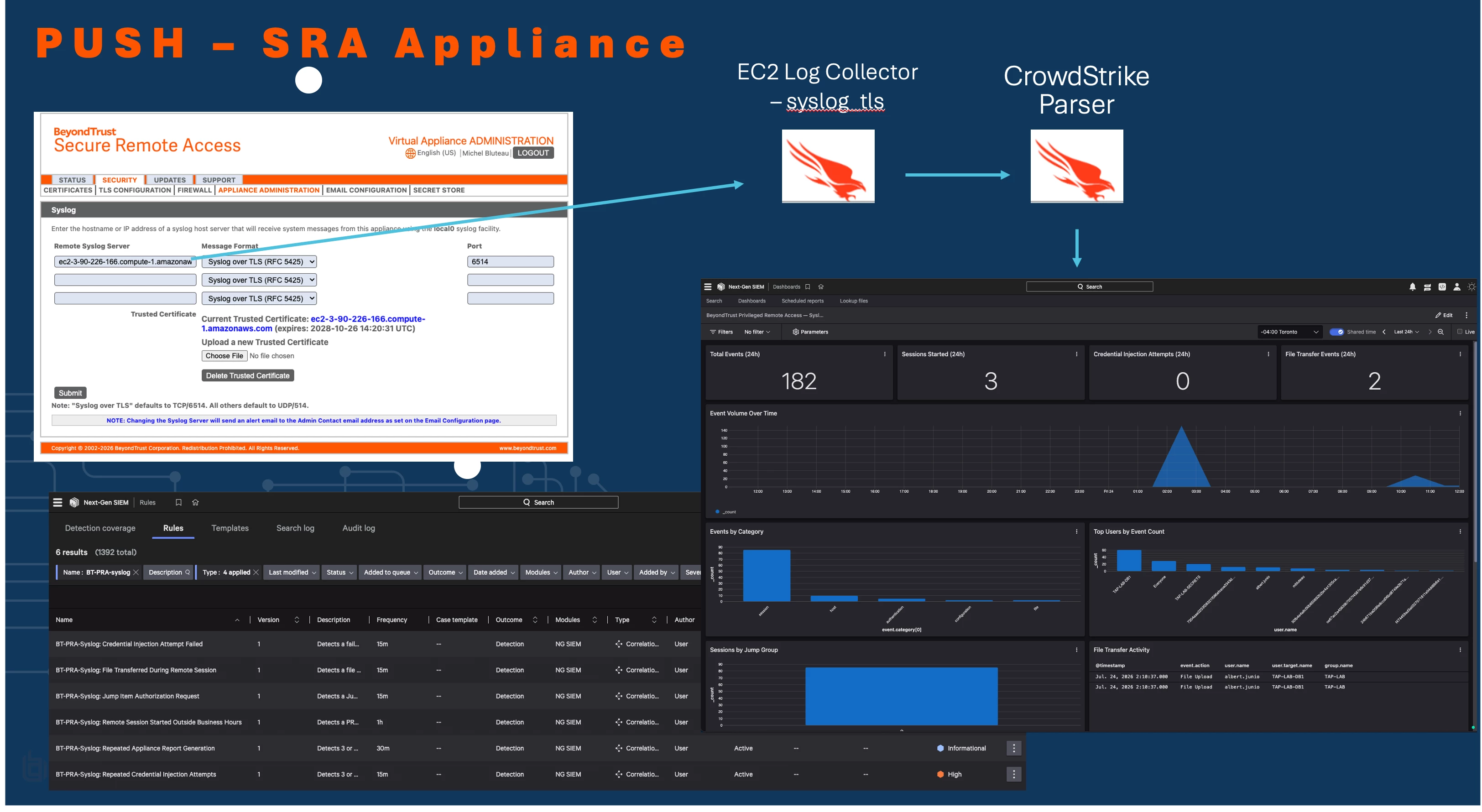Open Events by Category widget menu
Image resolution: width=1482 pixels, height=812 pixels.
[1076, 532]
